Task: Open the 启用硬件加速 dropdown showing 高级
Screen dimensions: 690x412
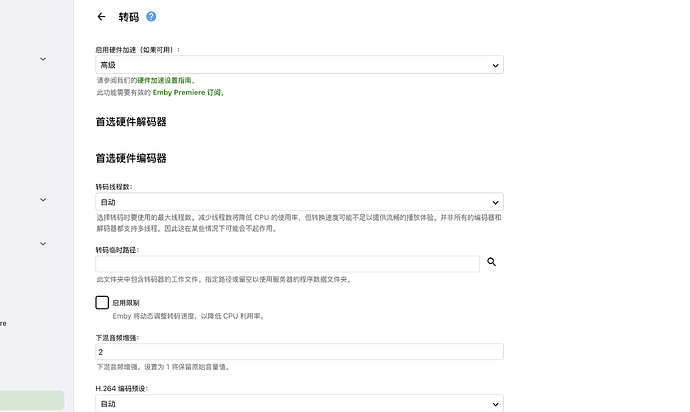Action: (299, 65)
